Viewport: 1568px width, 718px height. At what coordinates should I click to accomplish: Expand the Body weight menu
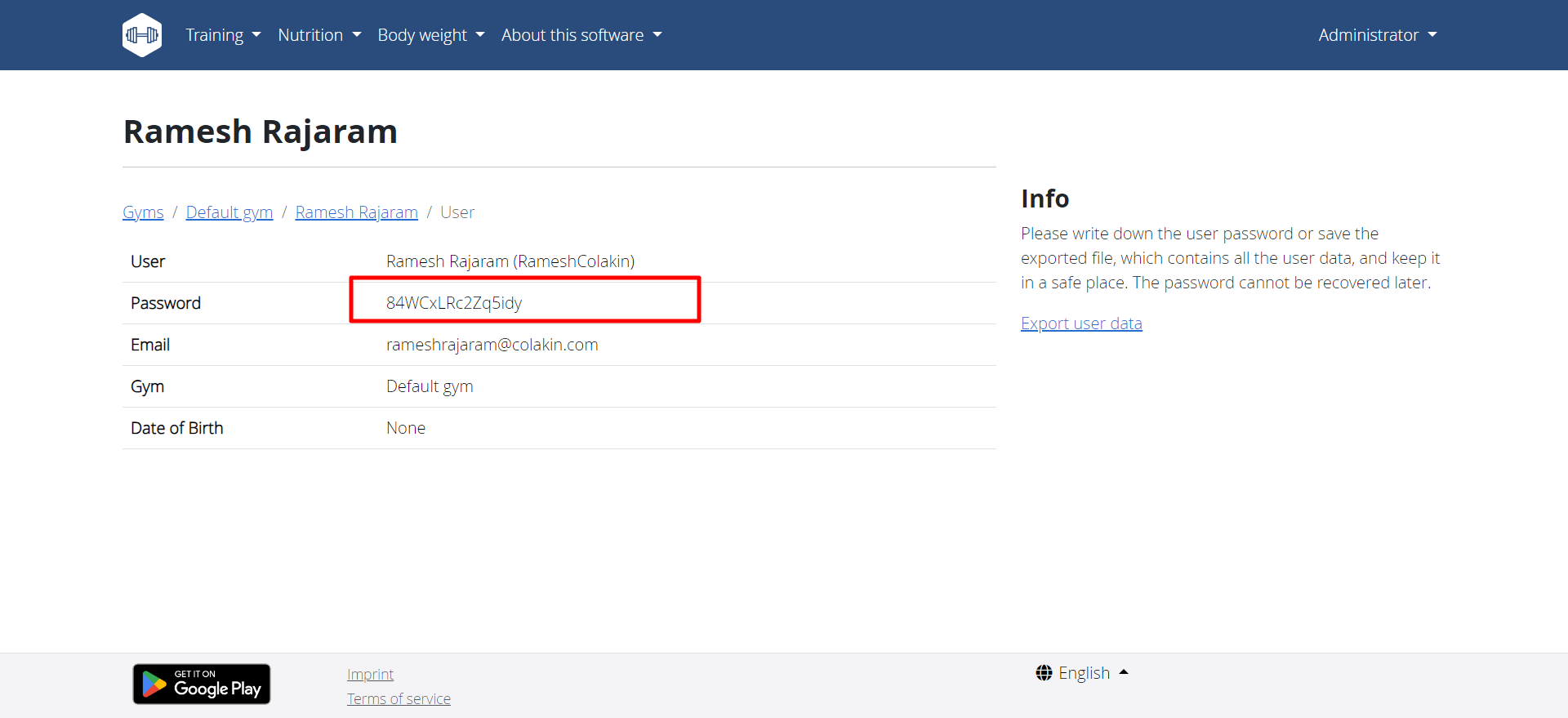pos(430,35)
